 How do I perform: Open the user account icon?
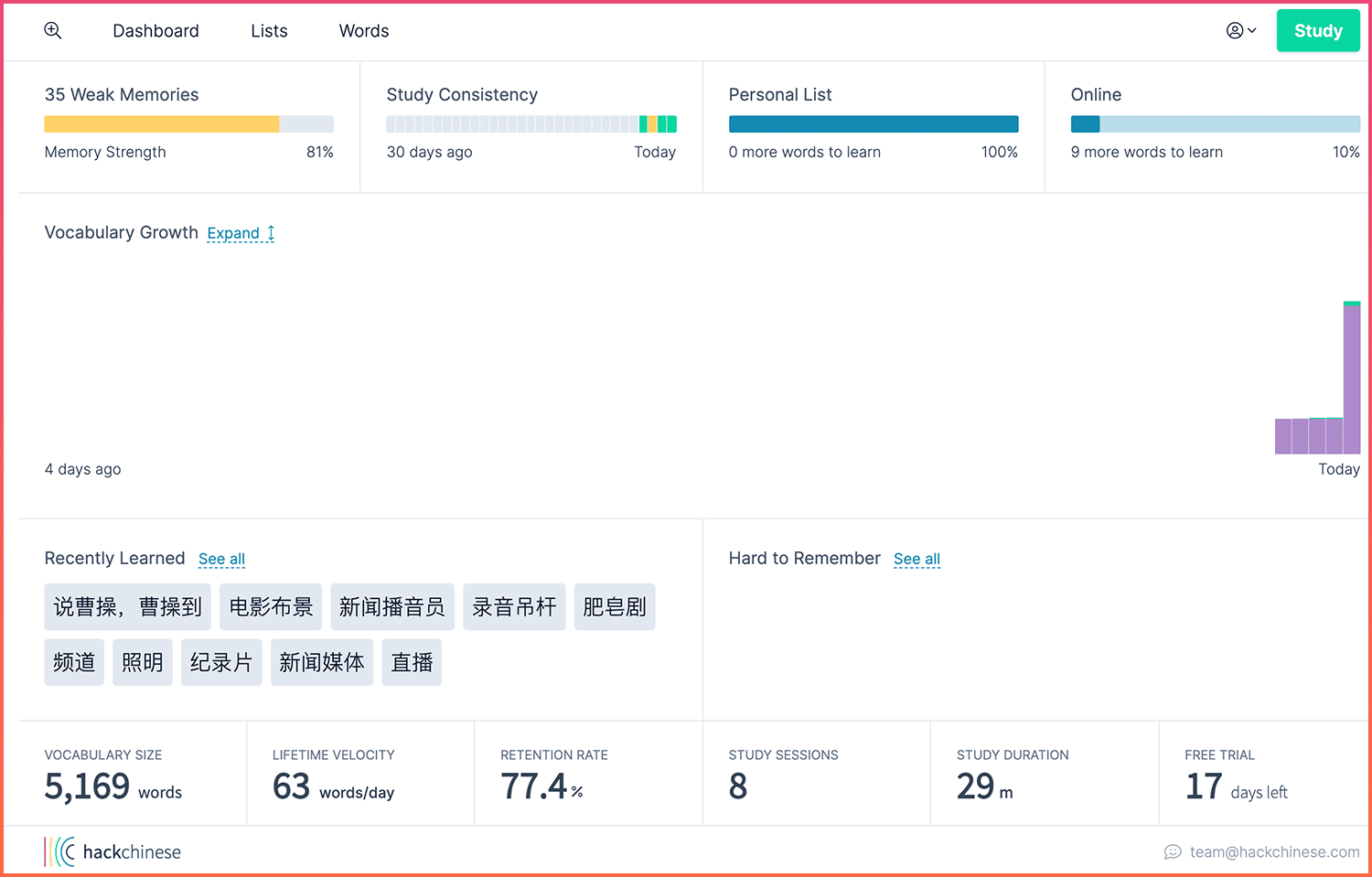point(1235,30)
